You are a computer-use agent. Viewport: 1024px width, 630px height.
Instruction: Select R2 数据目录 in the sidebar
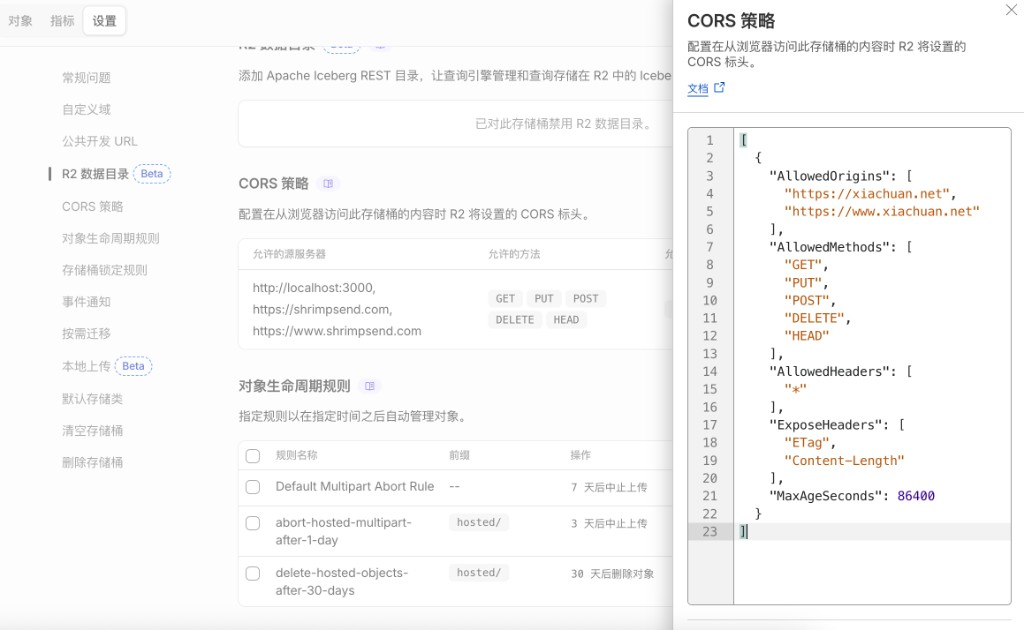click(x=95, y=174)
